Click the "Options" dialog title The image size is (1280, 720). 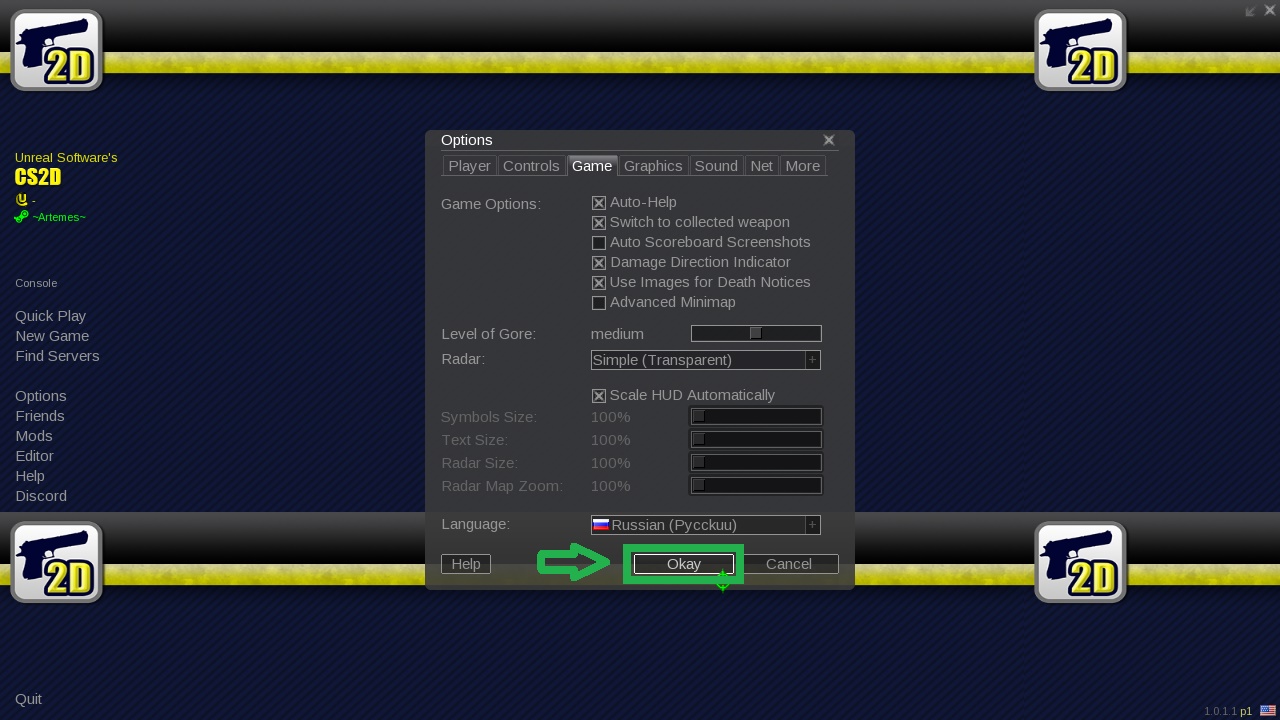467,140
